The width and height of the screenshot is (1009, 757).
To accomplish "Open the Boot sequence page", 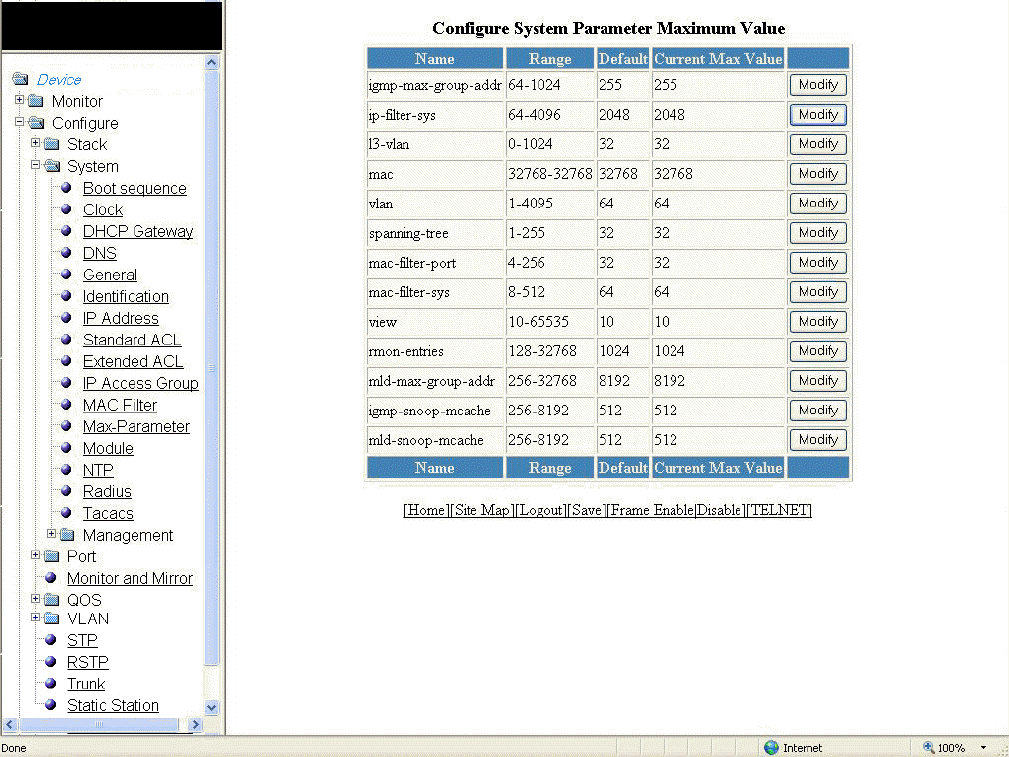I will tap(134, 188).
